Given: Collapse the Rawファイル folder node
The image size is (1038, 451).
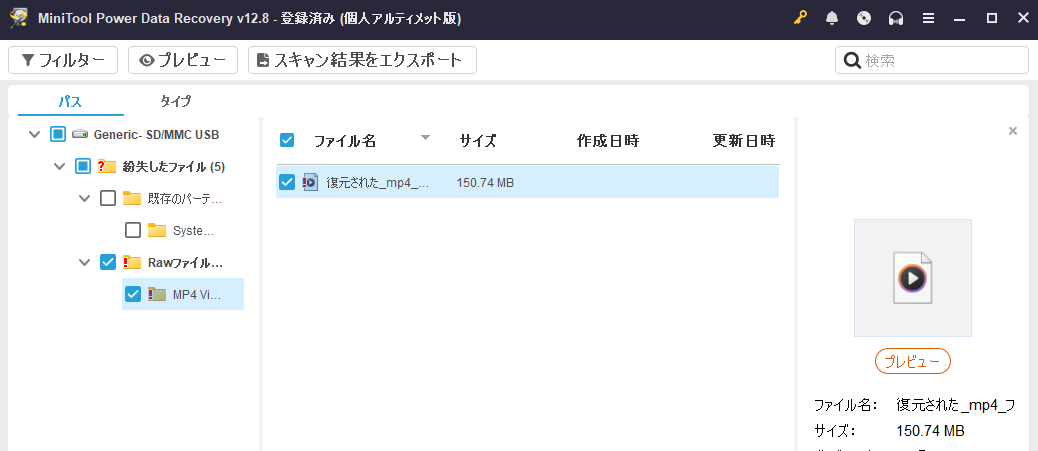Looking at the screenshot, I should 84,262.
